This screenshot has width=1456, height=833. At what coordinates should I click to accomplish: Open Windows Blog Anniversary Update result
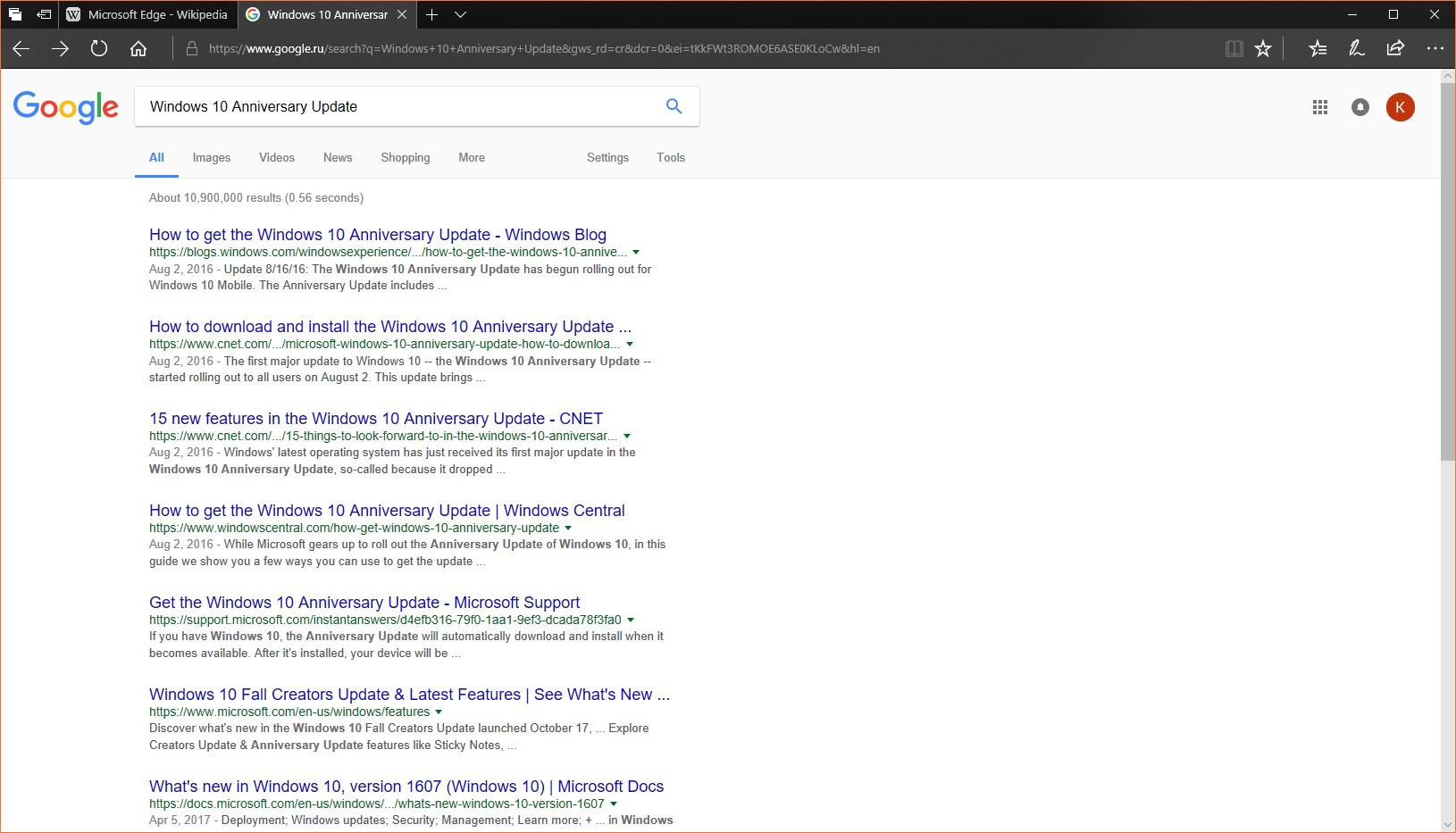coord(378,235)
